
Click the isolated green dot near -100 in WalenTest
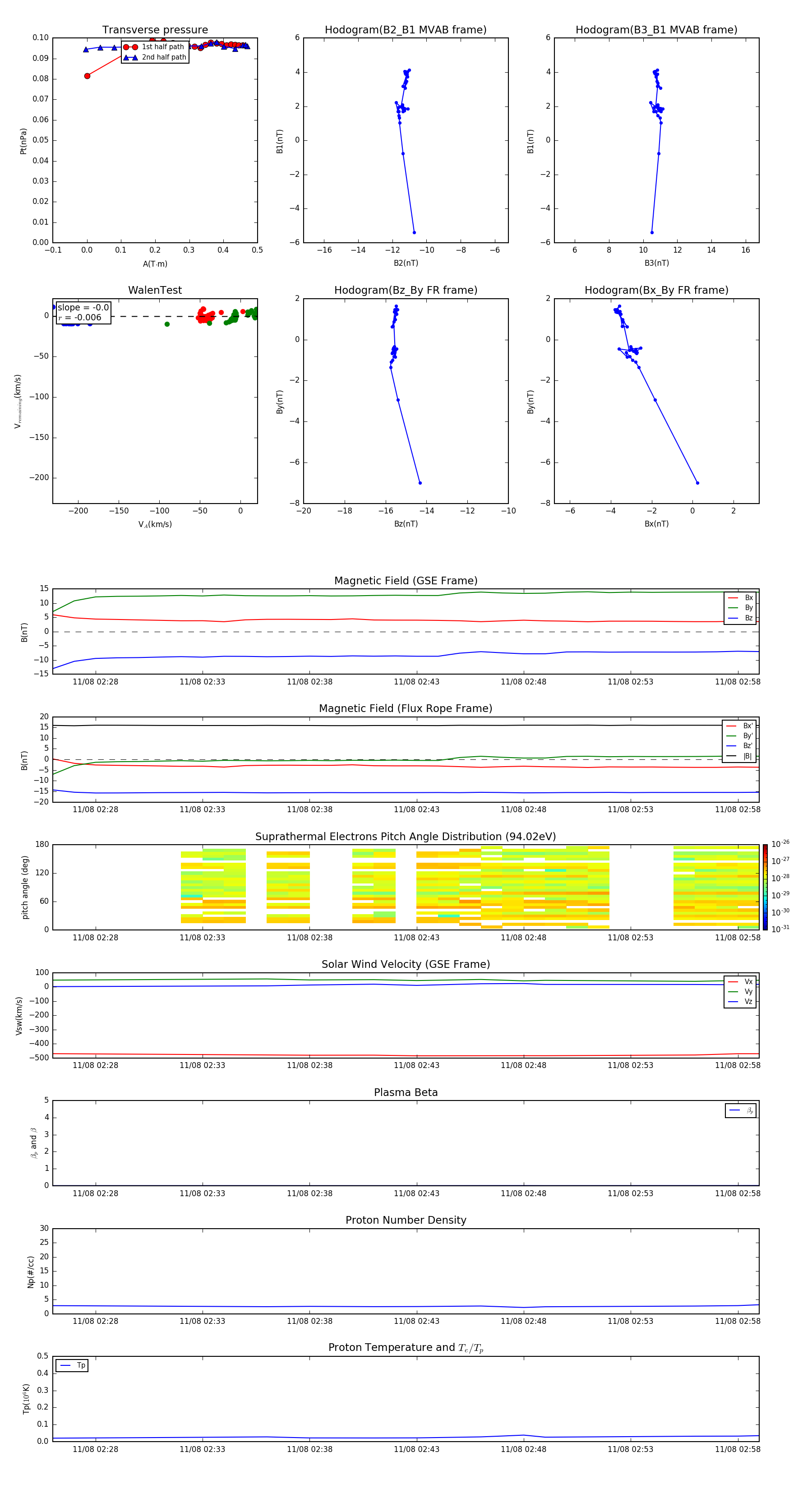pyautogui.click(x=167, y=324)
